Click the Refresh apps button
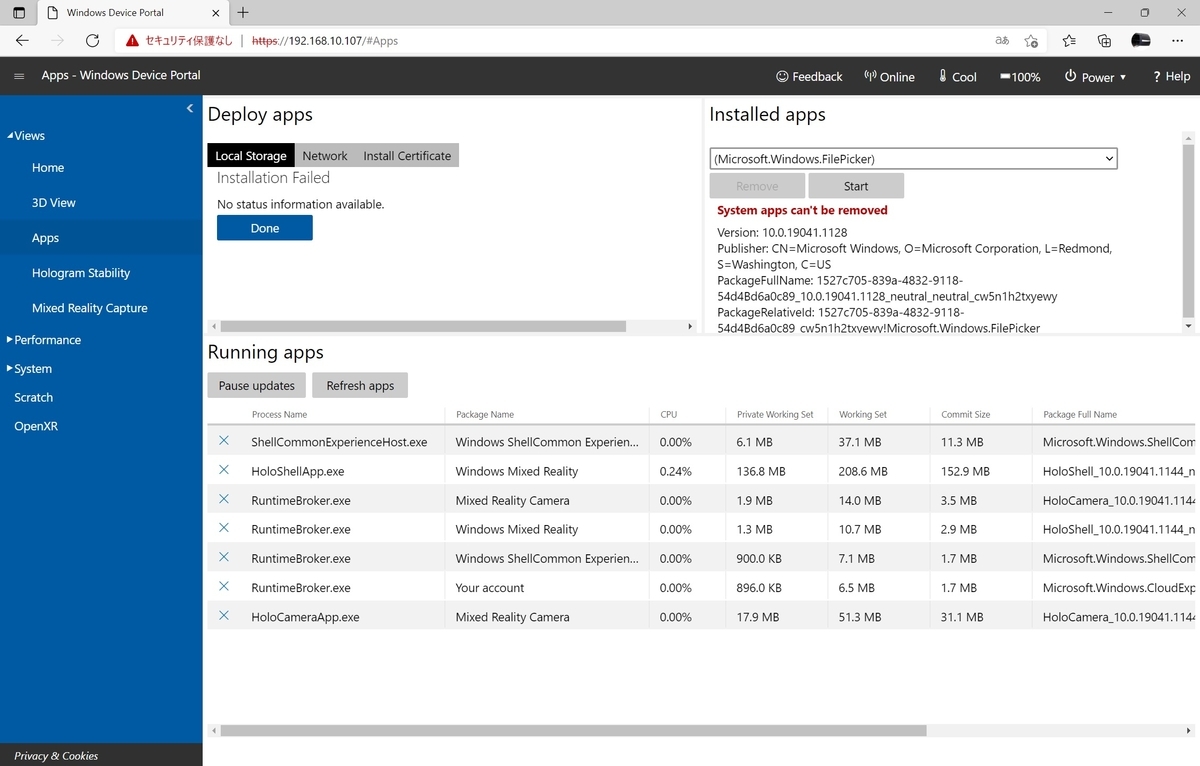Screen dimensions: 1200x766 click(360, 385)
